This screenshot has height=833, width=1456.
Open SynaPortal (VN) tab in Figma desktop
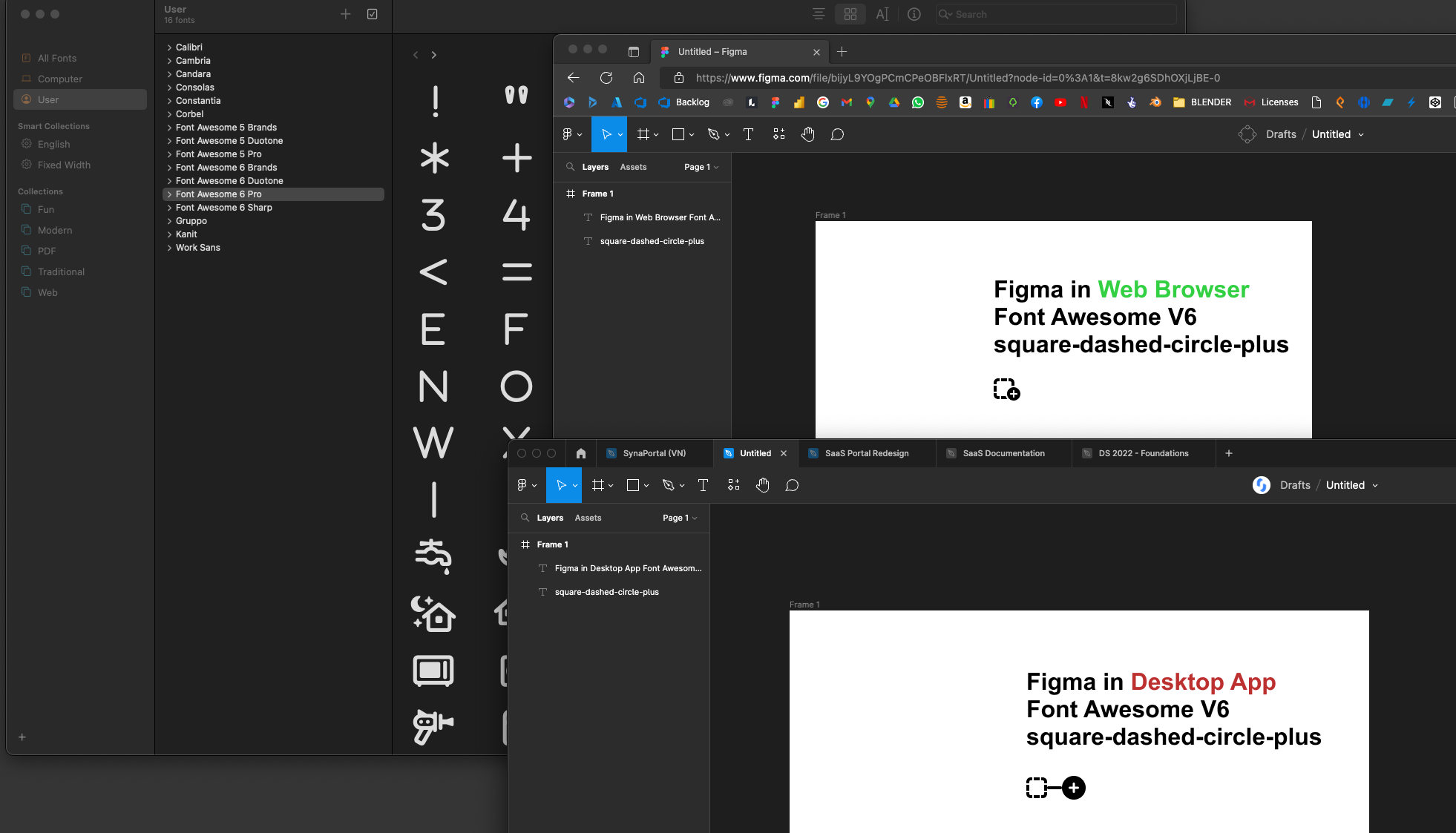point(654,453)
